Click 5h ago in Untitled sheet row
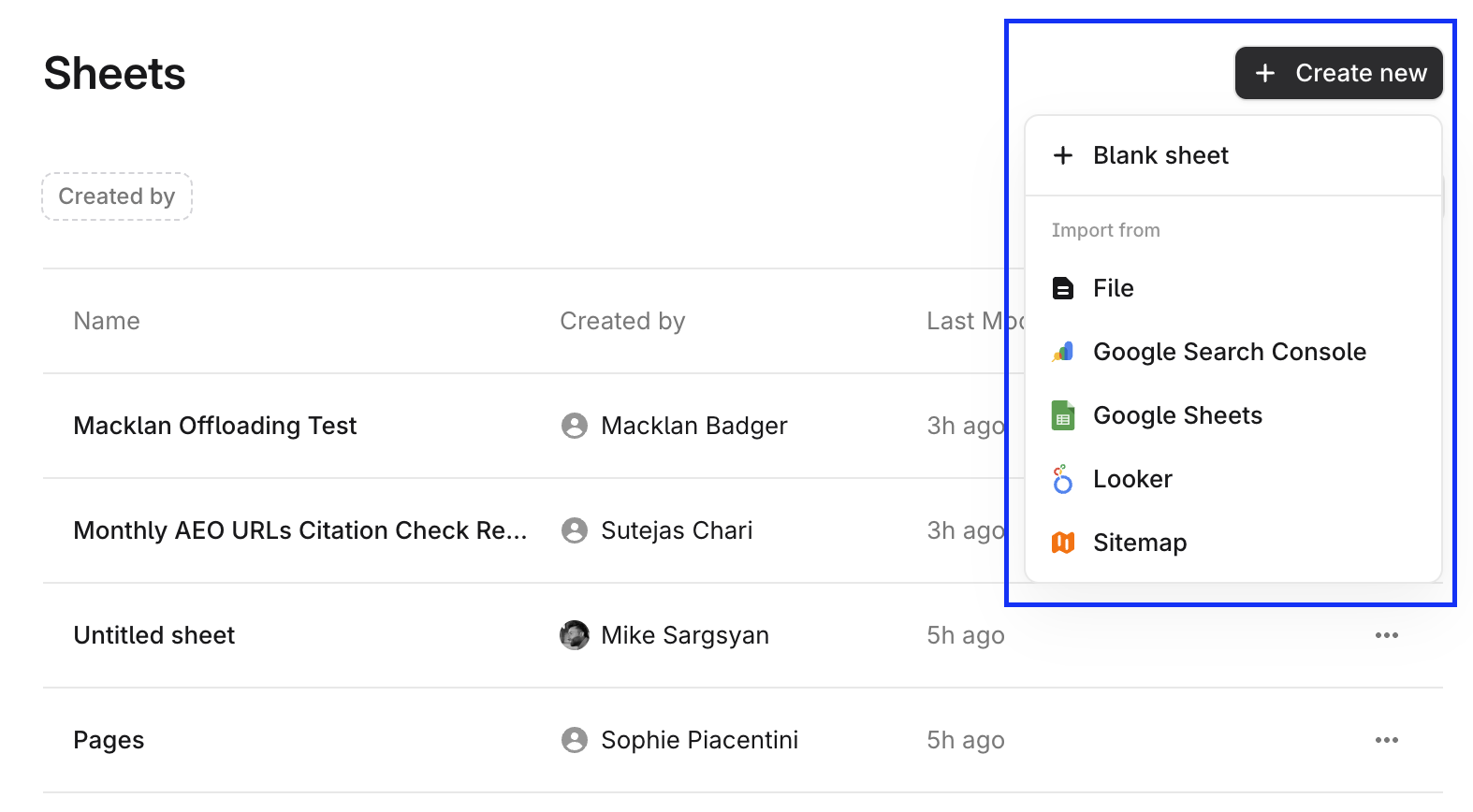This screenshot has height=812, width=1473. click(966, 635)
